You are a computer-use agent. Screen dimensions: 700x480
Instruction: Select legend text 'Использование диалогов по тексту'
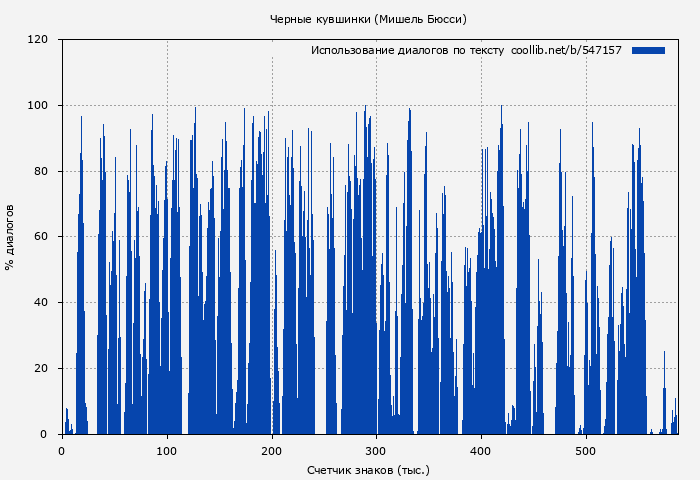click(407, 50)
